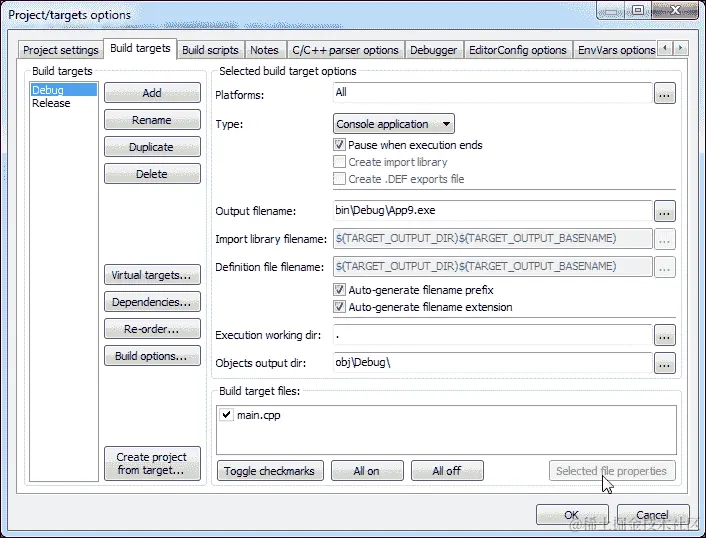Cancel the Project/targets options dialog
Screen dimensions: 706x538
[653, 514]
